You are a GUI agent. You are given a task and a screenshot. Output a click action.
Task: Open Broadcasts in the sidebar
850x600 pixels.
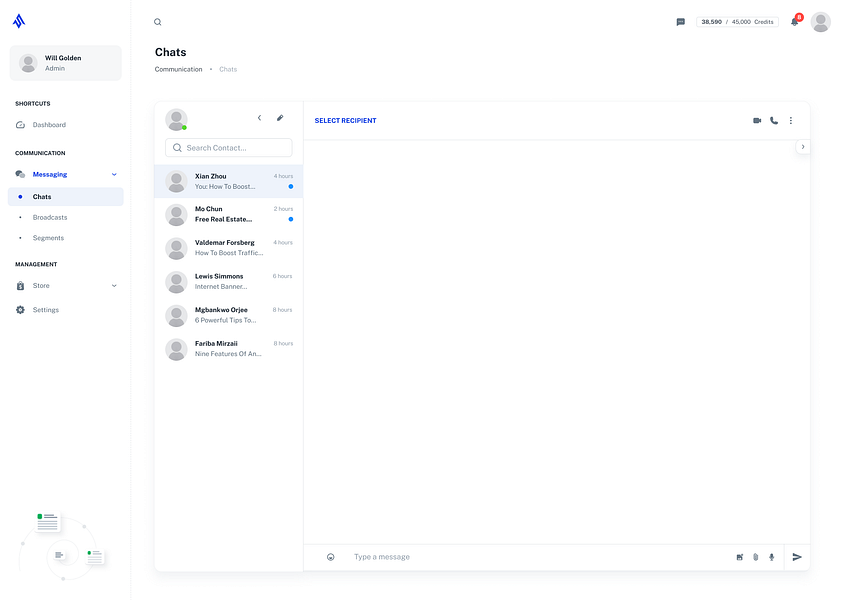pos(50,217)
